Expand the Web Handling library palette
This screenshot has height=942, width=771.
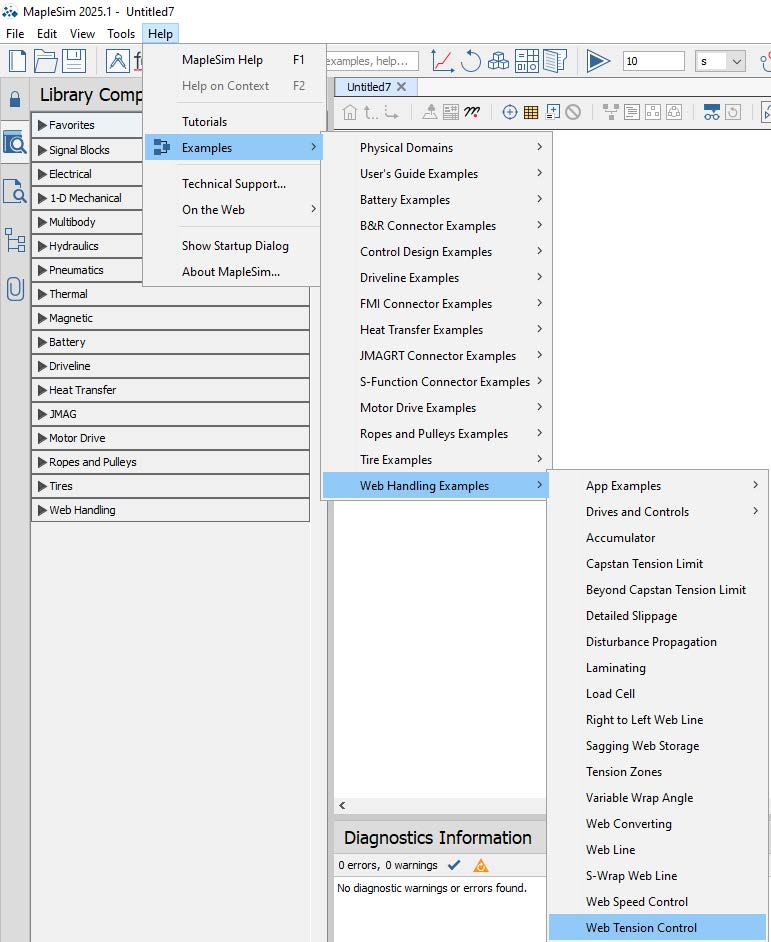click(170, 510)
